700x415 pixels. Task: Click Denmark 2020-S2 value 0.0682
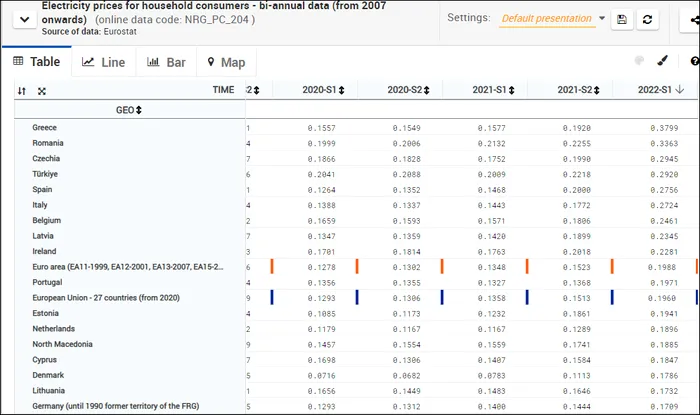pyautogui.click(x=406, y=376)
